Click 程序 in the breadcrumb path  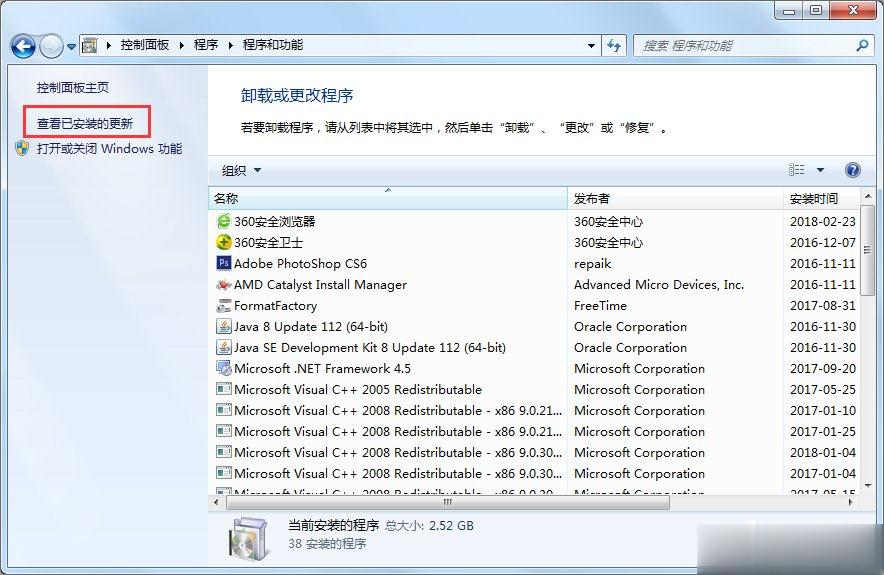tap(206, 45)
